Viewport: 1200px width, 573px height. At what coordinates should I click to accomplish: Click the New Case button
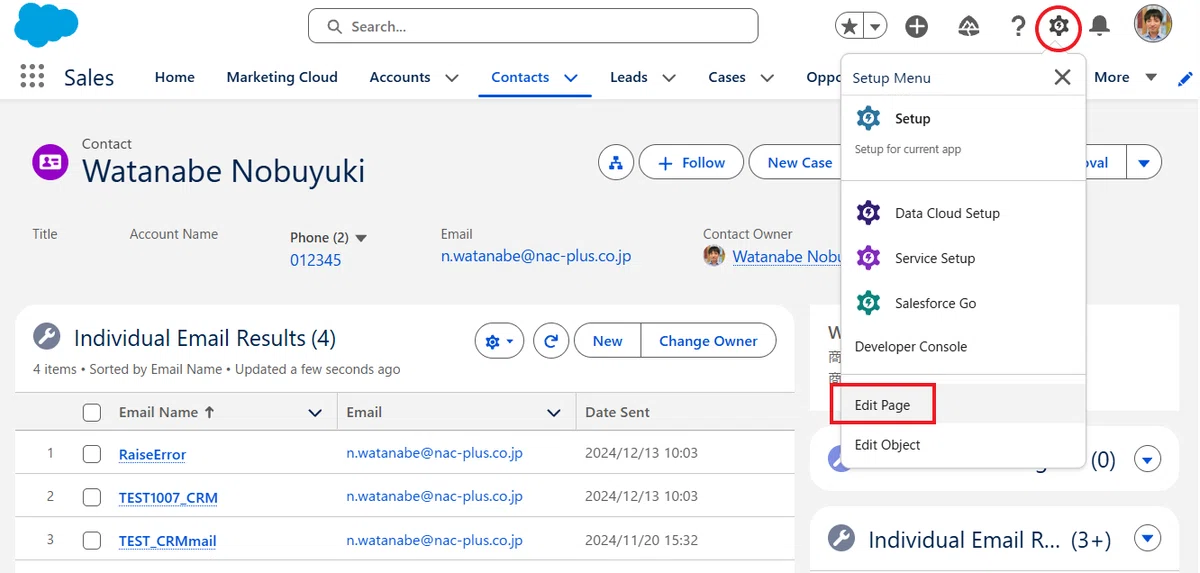pyautogui.click(x=800, y=162)
